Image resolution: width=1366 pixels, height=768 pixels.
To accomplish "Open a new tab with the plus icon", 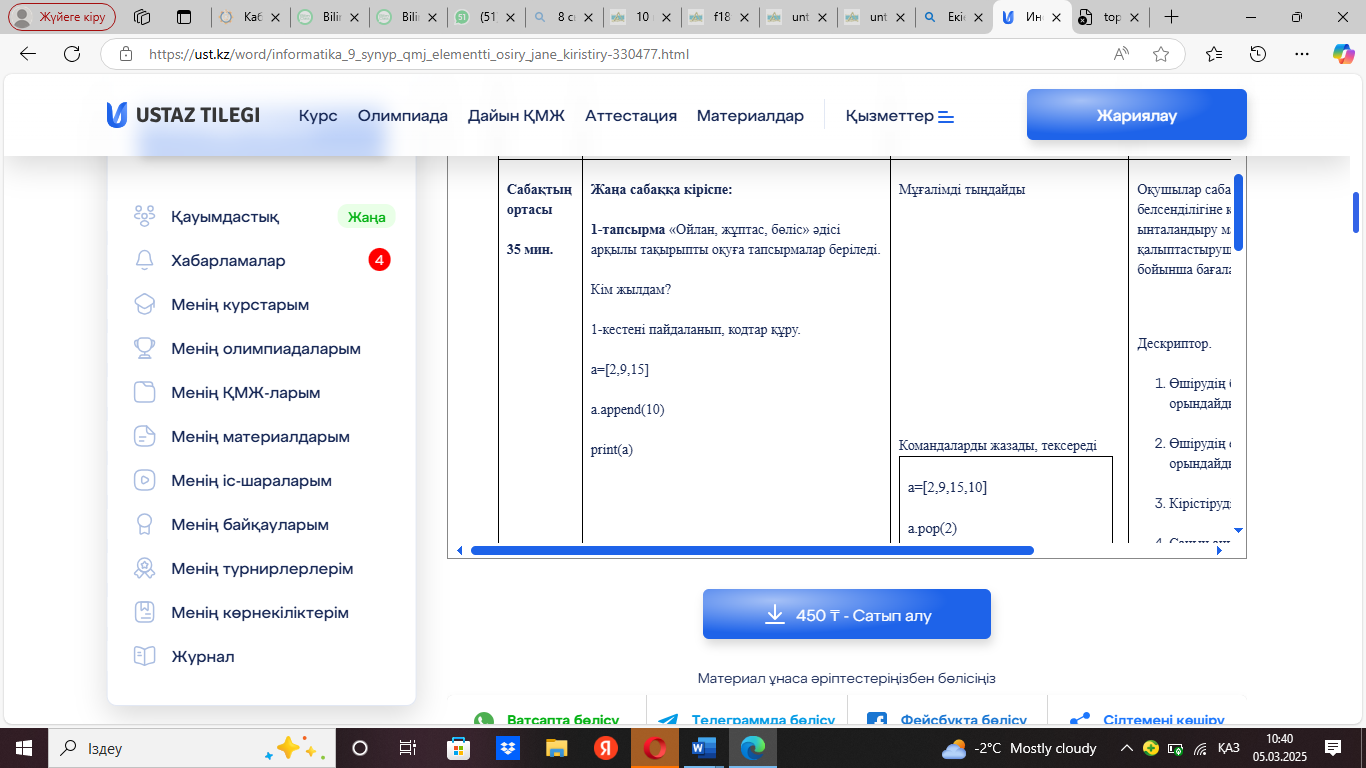I will click(x=1172, y=17).
